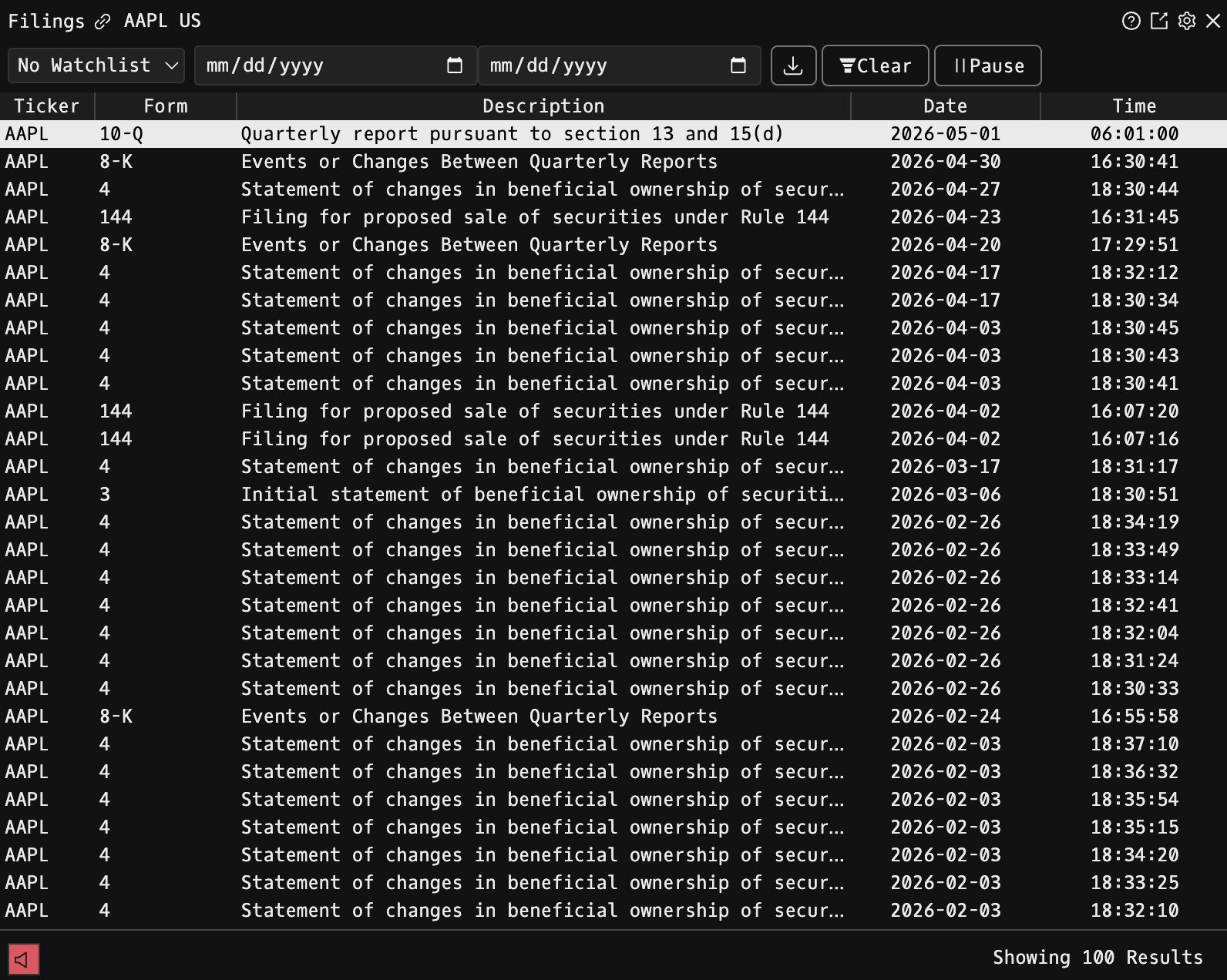1227x980 pixels.
Task: Select the Form 4 filing dated 2026-03-17
Action: tap(613, 467)
